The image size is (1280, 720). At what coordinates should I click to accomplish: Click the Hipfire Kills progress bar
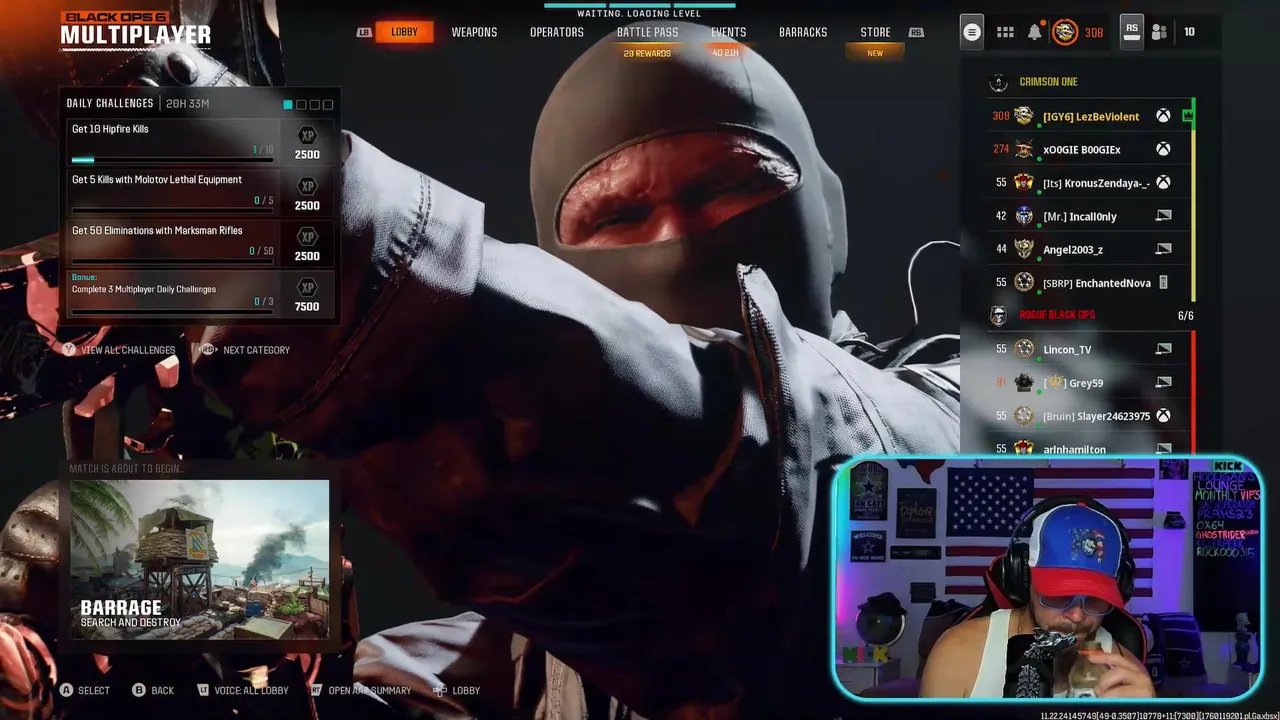click(172, 159)
